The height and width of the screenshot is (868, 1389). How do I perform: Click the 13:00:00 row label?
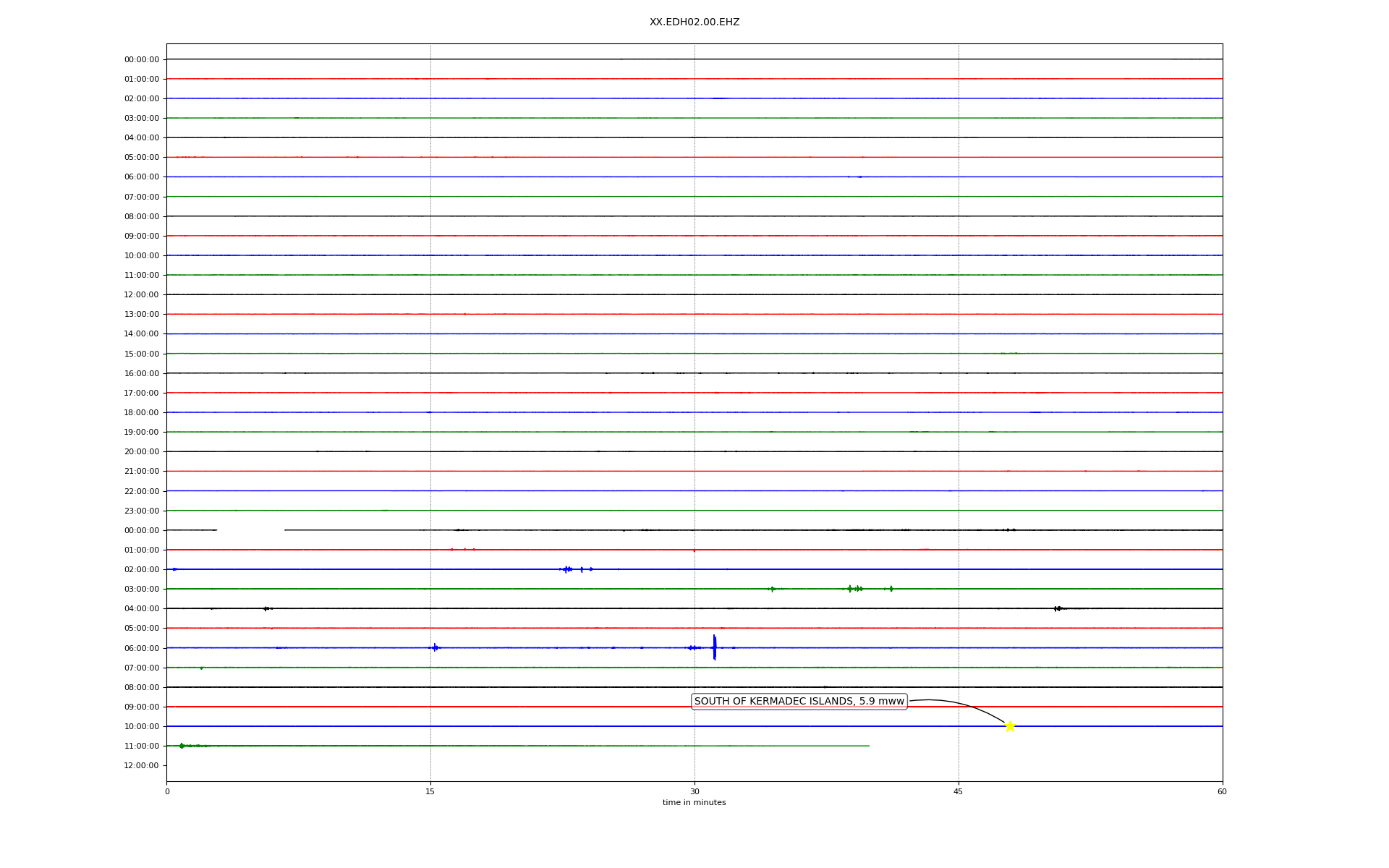coord(142,314)
